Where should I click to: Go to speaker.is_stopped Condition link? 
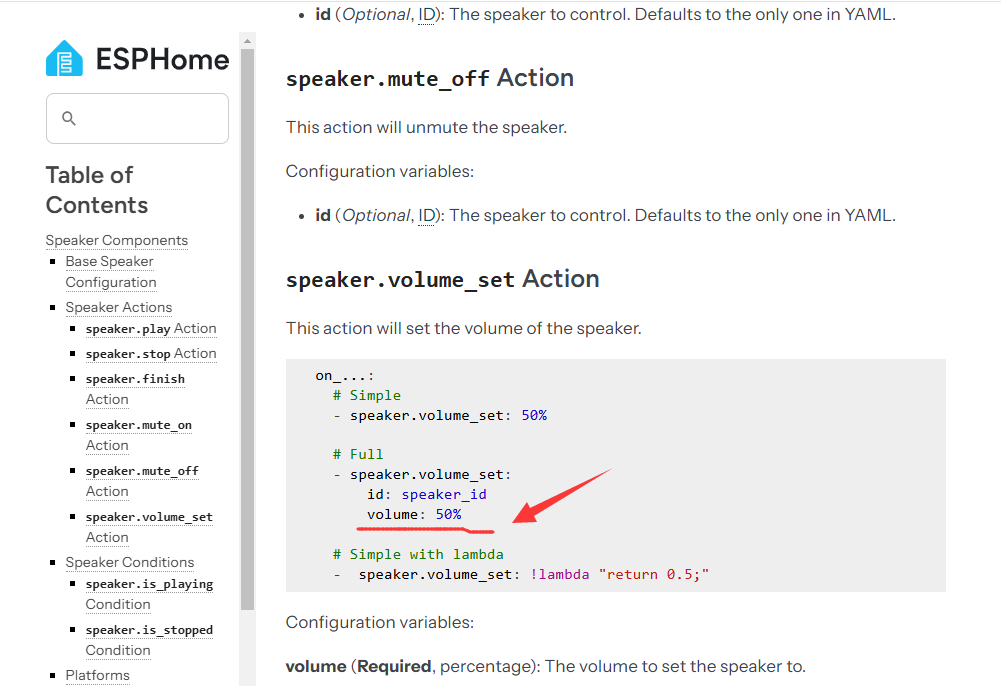[148, 640]
